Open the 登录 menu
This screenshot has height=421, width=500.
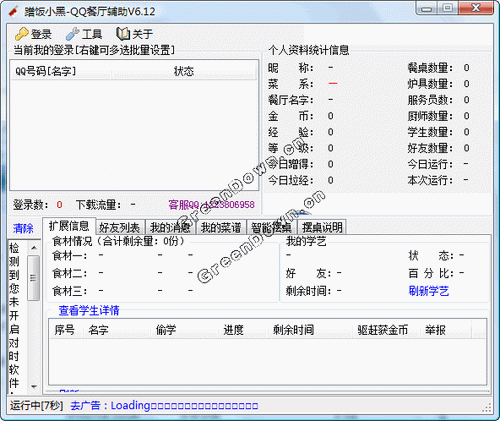pos(33,34)
